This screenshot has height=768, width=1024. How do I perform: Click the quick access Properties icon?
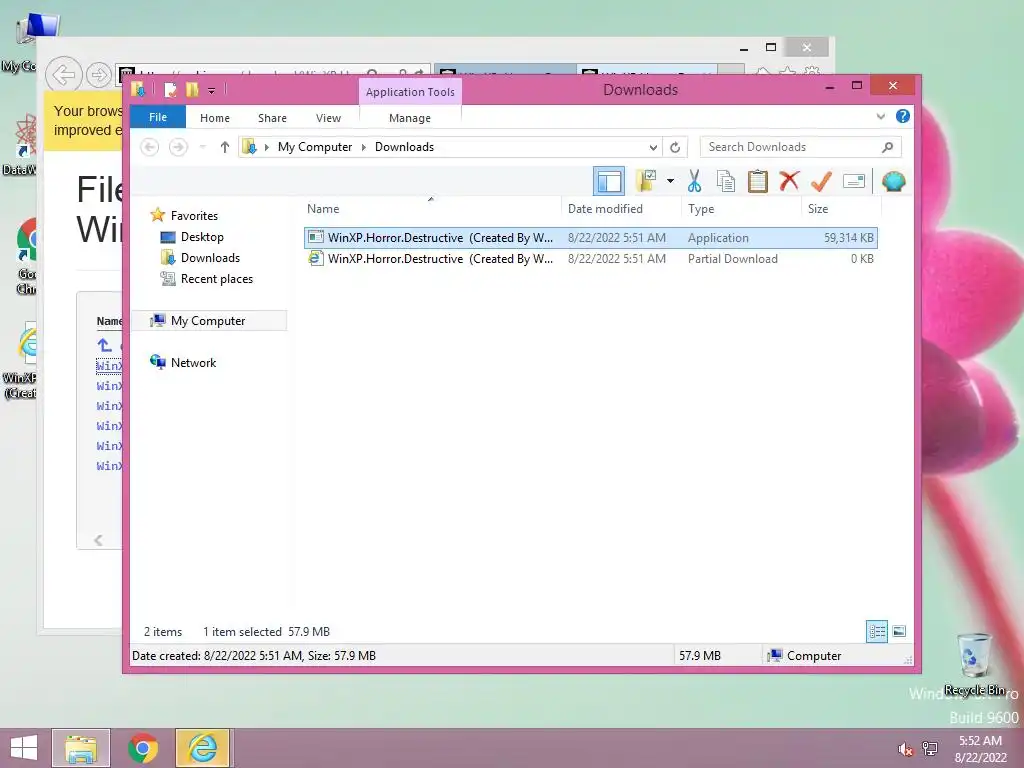click(x=170, y=89)
